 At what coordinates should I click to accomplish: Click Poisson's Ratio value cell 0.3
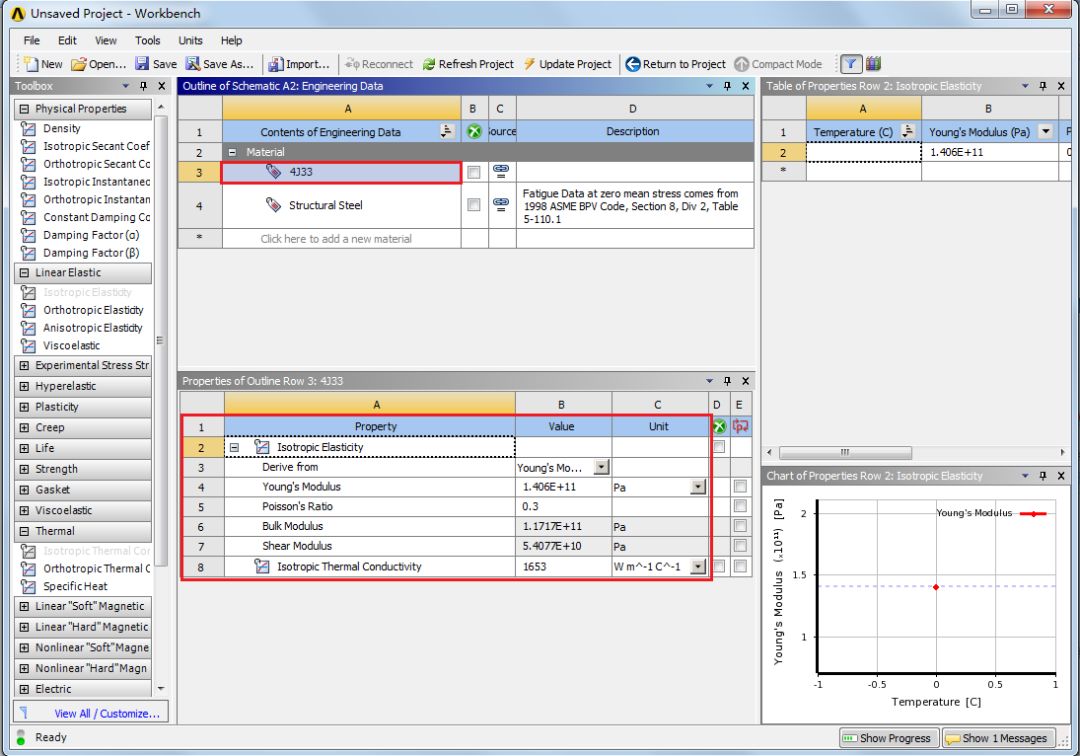[563, 506]
